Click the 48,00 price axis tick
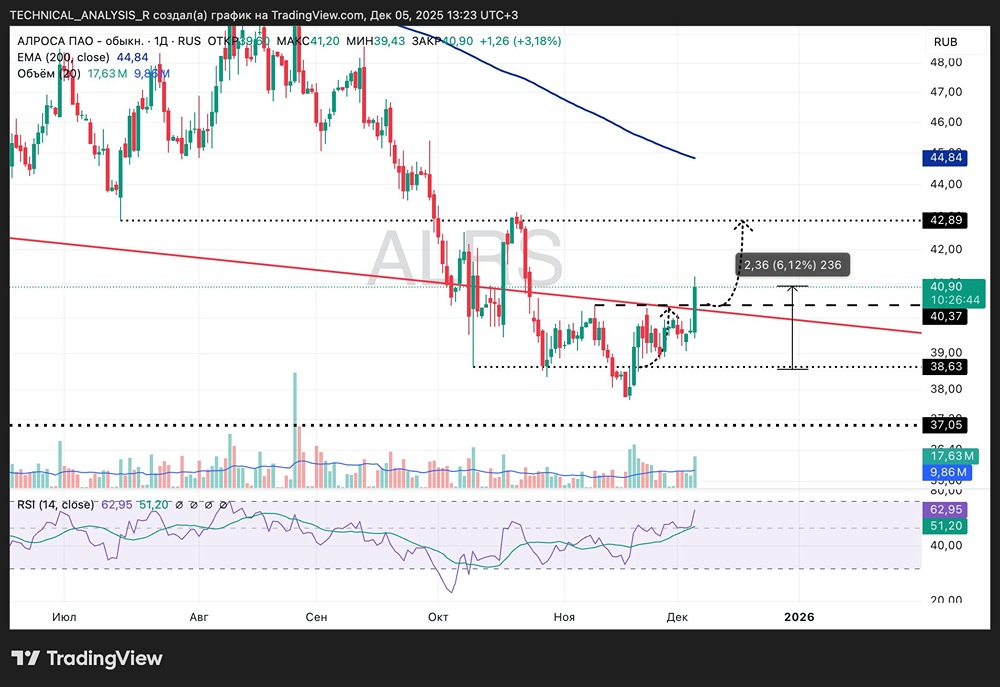 tap(946, 63)
